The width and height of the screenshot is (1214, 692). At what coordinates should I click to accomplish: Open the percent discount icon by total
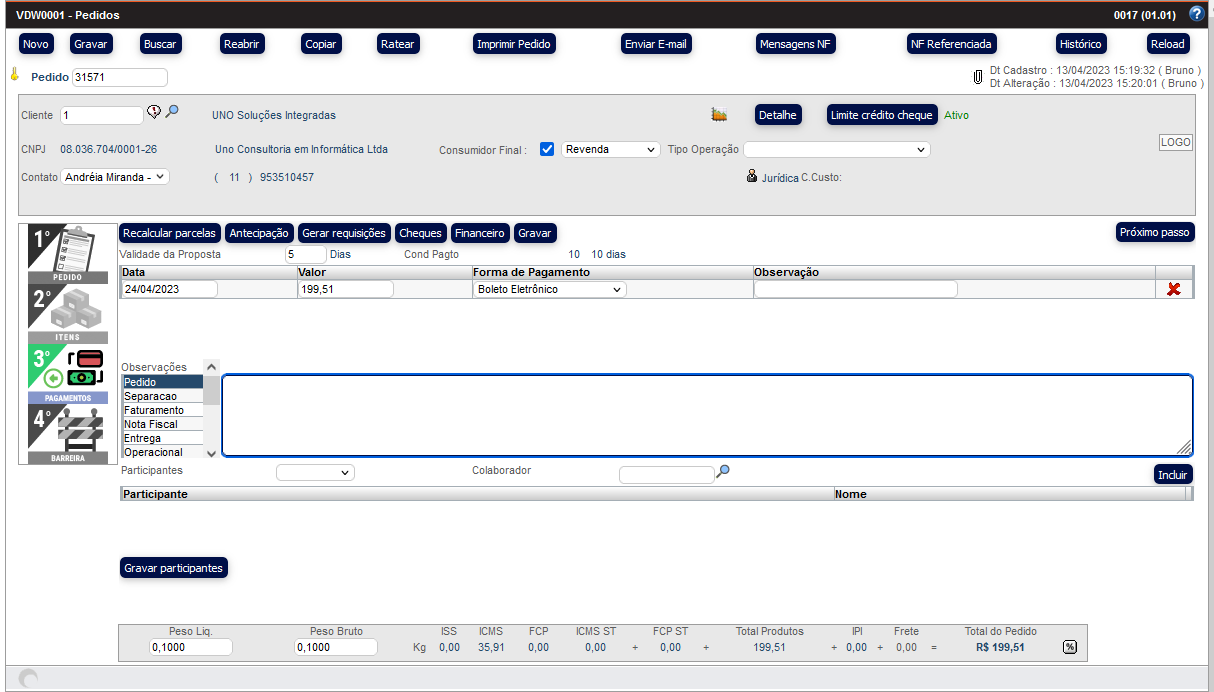point(1069,647)
